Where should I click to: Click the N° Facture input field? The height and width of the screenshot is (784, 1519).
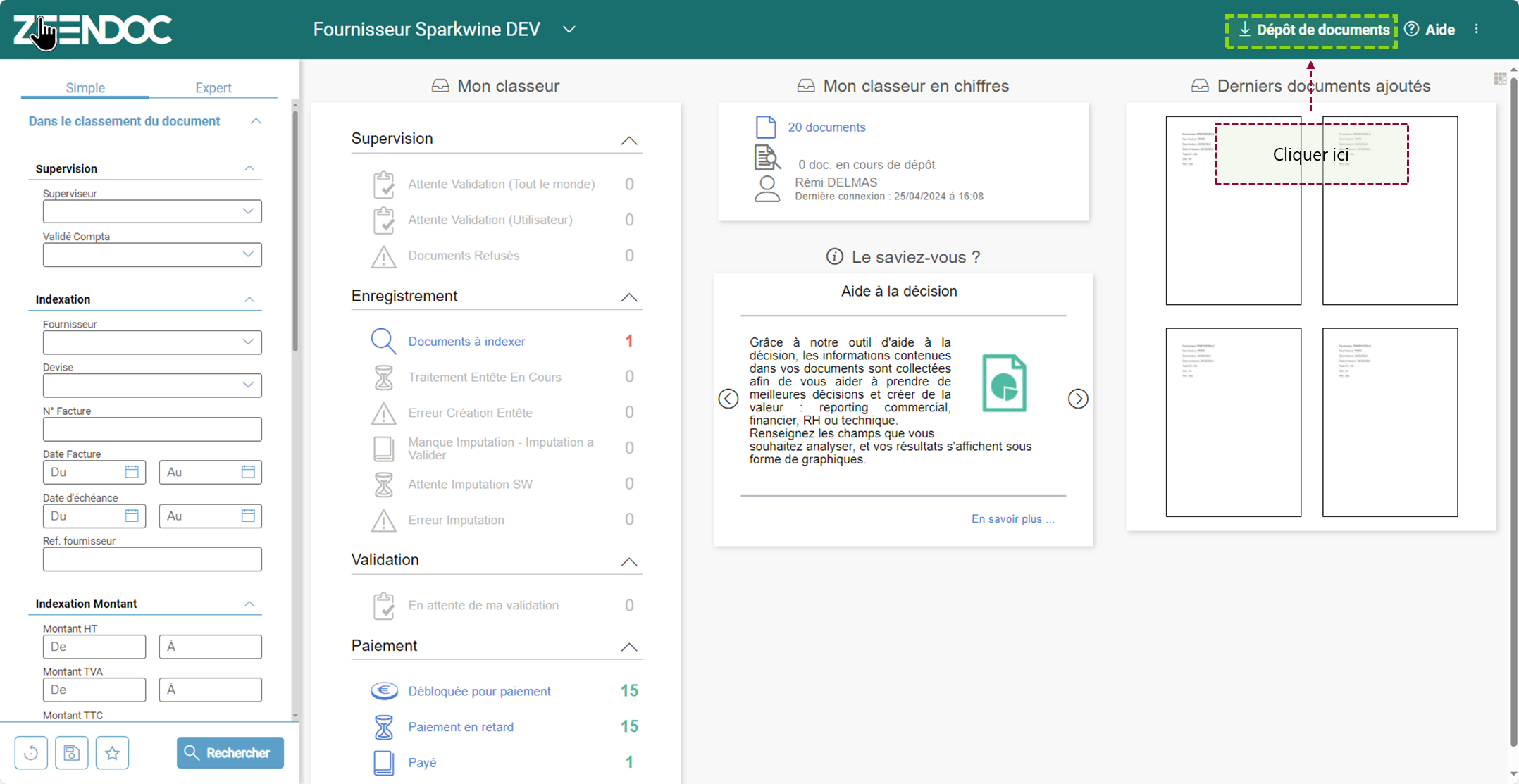152,429
